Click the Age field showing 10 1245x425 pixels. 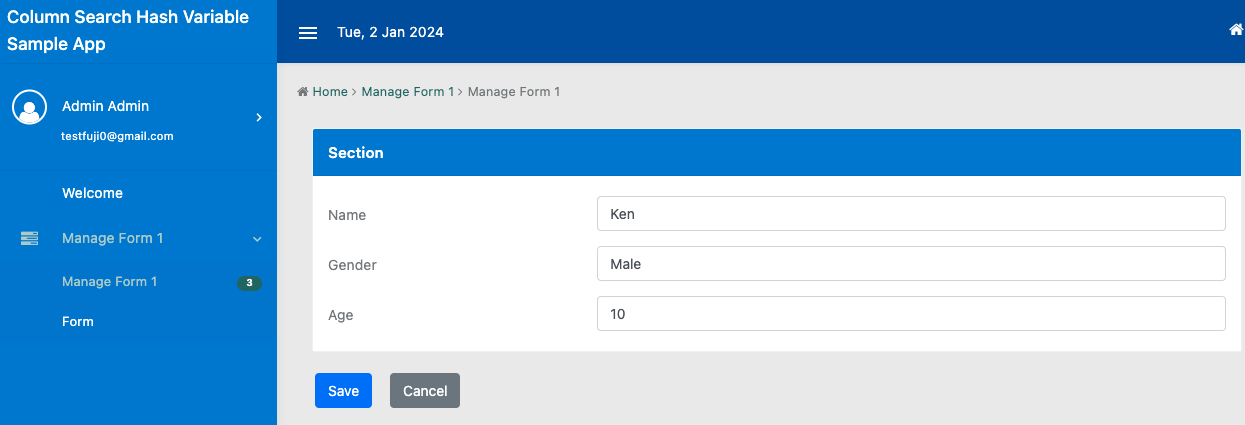(x=910, y=314)
